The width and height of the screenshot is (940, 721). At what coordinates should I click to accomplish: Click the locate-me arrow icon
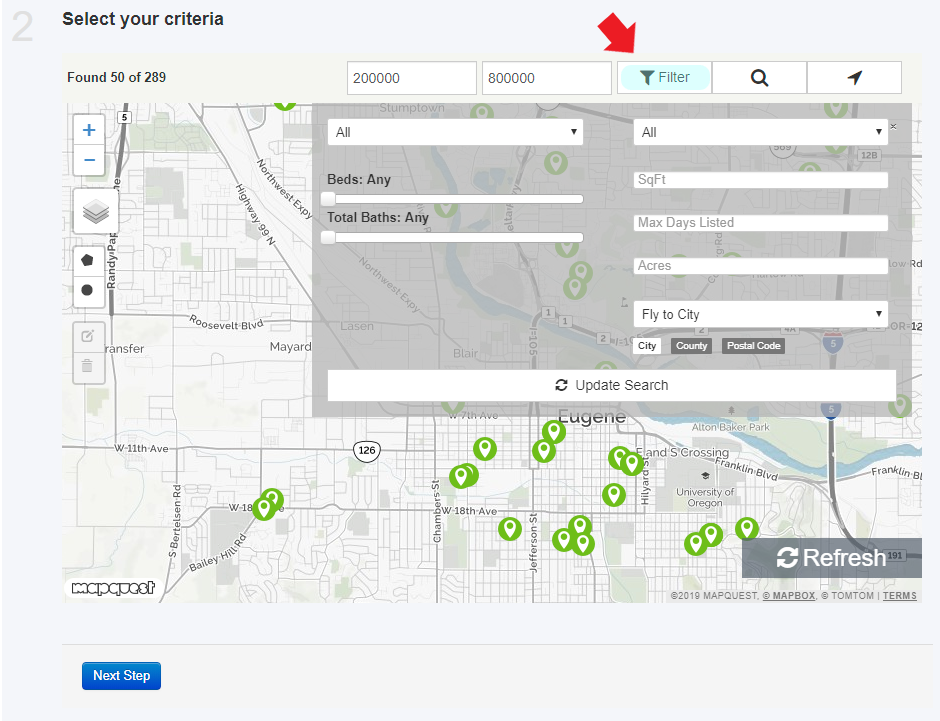pos(854,77)
